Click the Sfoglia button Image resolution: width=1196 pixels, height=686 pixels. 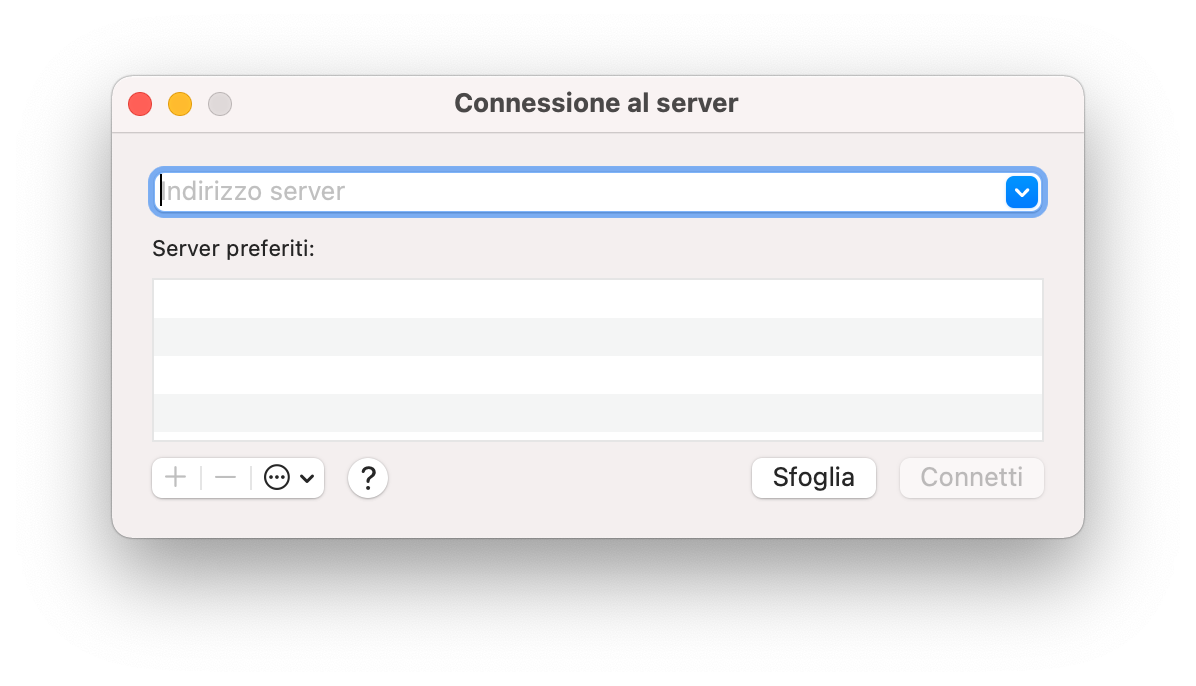813,478
